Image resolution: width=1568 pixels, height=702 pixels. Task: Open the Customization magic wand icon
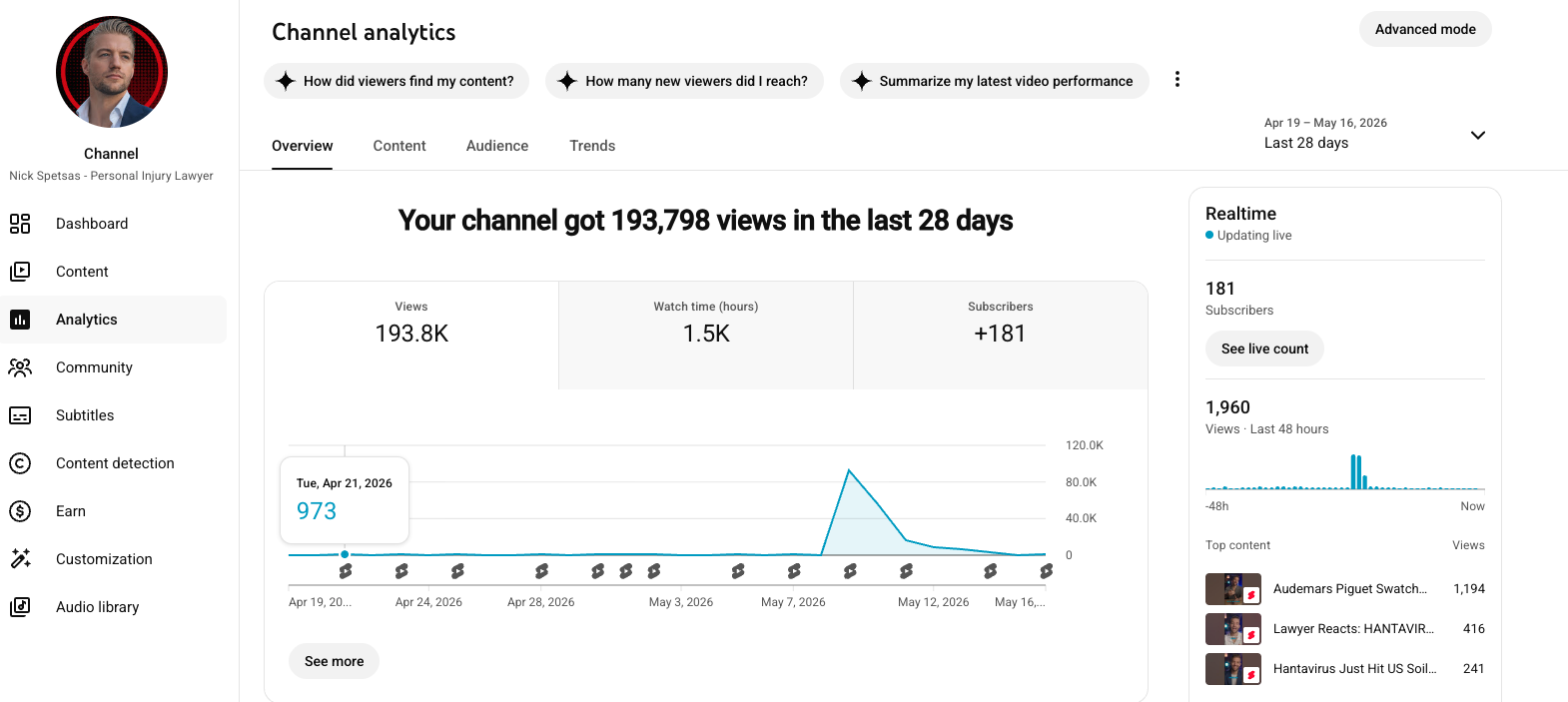(20, 559)
